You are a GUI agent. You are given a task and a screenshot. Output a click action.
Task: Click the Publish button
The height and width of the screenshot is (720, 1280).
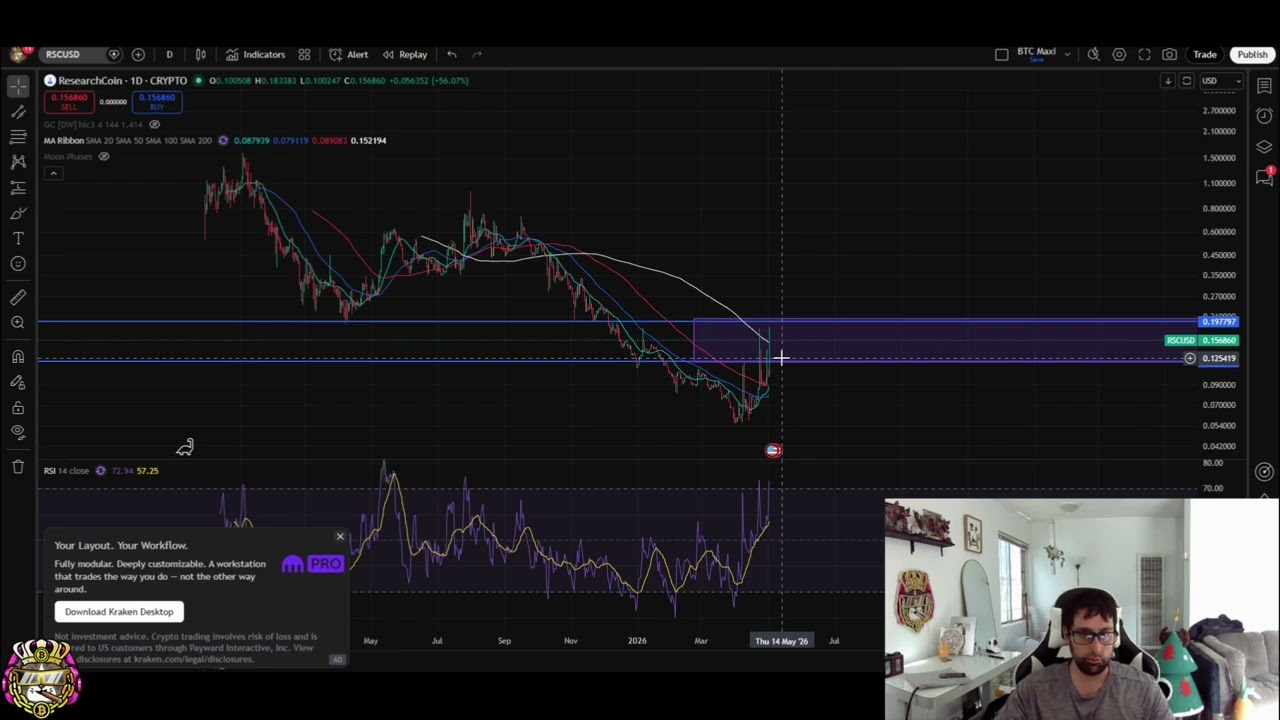[x=1252, y=54]
